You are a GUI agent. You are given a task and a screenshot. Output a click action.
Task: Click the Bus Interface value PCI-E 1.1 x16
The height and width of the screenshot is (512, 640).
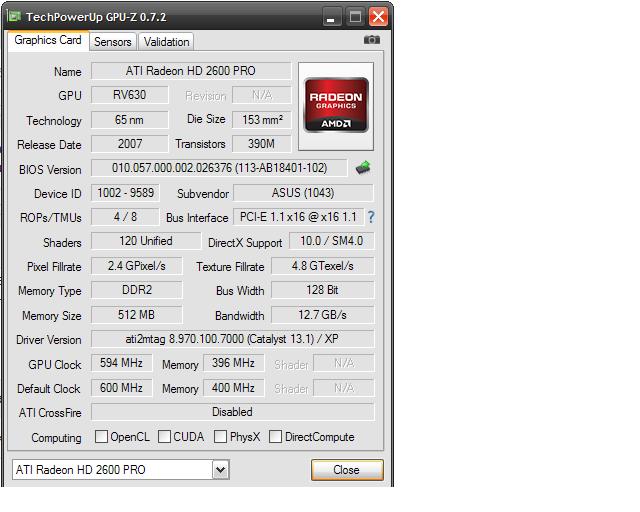click(298, 217)
